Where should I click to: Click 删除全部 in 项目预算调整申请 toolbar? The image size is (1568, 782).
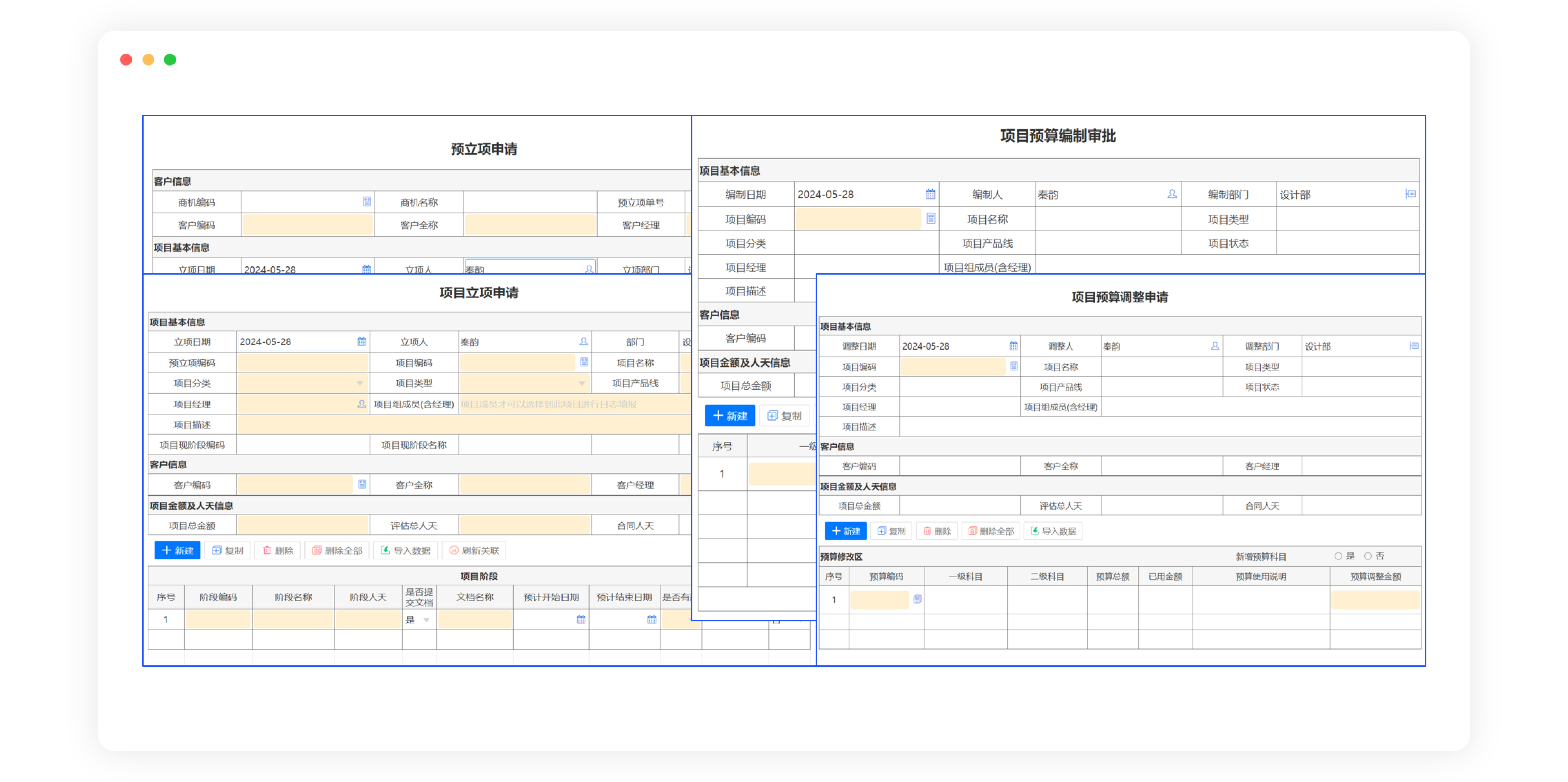point(990,531)
